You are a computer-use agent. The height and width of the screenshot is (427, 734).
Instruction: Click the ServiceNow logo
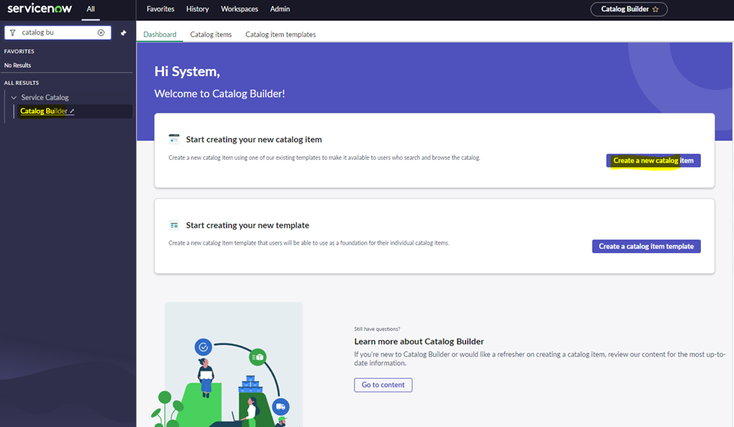[x=39, y=8]
